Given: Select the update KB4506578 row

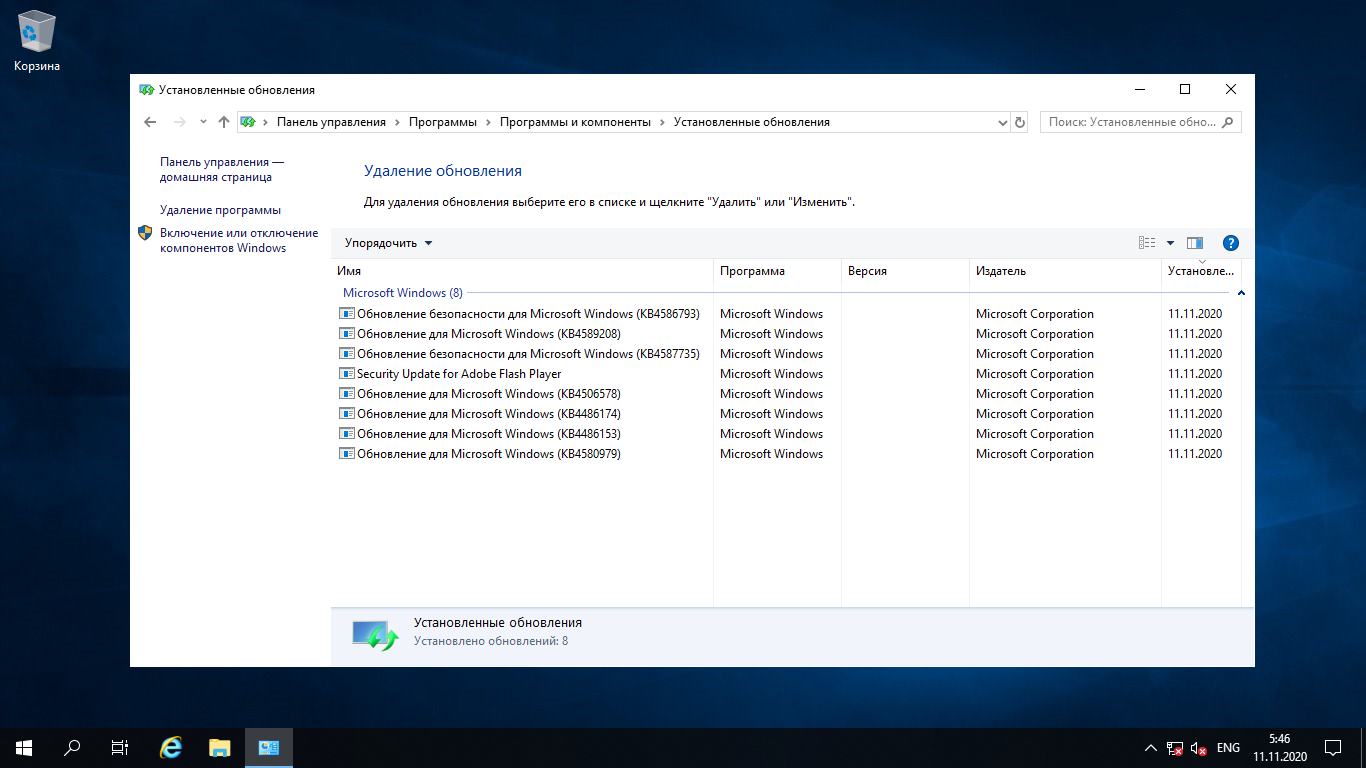Looking at the screenshot, I should click(786, 394).
